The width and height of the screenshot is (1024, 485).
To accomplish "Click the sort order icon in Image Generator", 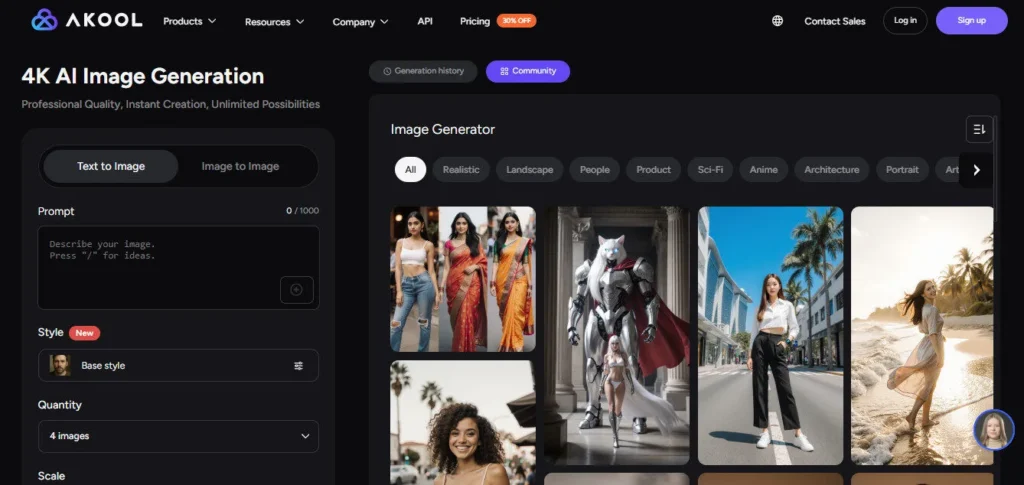I will [979, 129].
